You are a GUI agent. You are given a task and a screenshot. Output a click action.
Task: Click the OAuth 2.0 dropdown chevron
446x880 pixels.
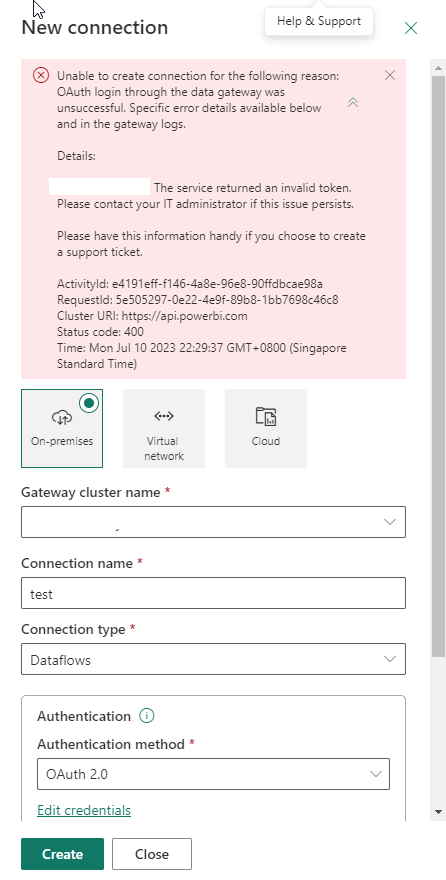pyautogui.click(x=375, y=774)
